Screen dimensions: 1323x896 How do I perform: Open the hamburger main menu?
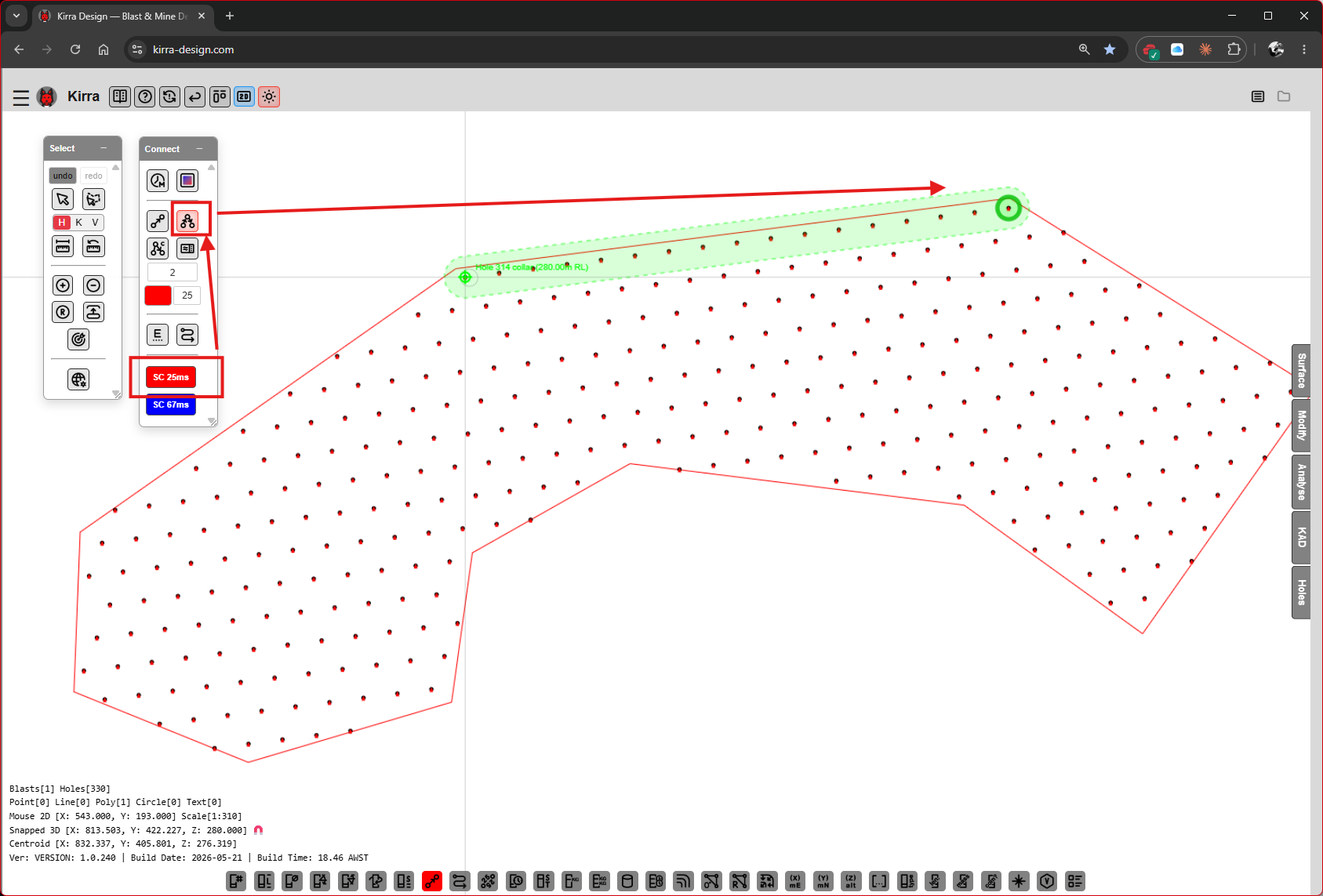coord(21,97)
